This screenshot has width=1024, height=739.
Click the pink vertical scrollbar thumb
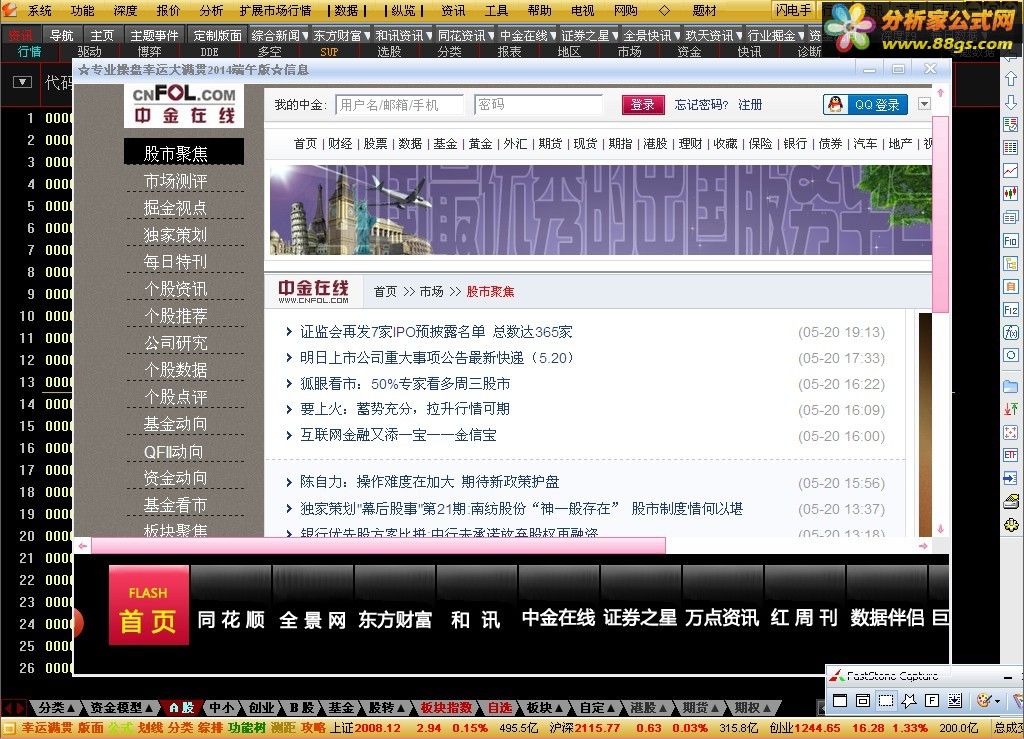[940, 214]
